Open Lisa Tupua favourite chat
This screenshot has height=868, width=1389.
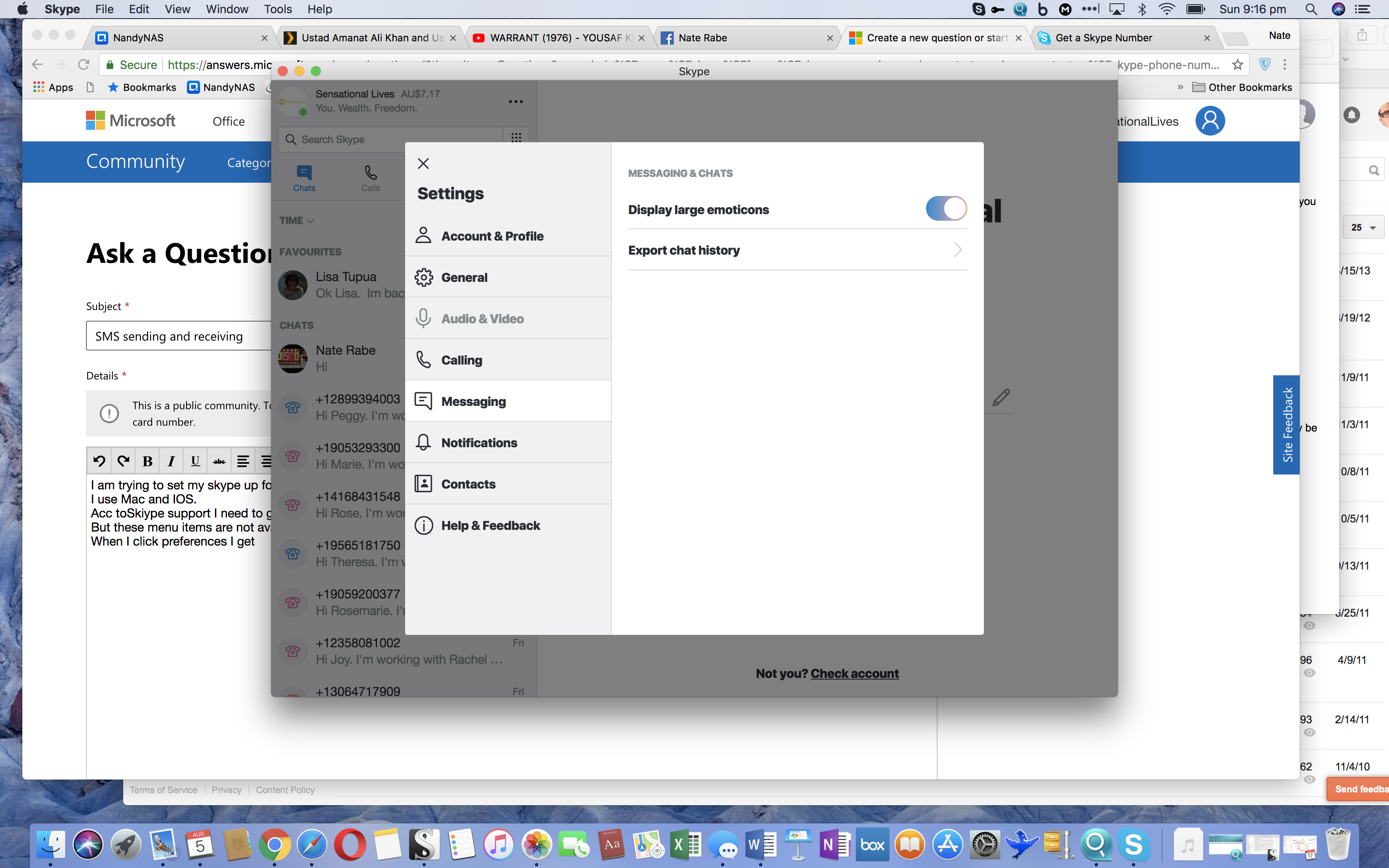click(x=341, y=285)
